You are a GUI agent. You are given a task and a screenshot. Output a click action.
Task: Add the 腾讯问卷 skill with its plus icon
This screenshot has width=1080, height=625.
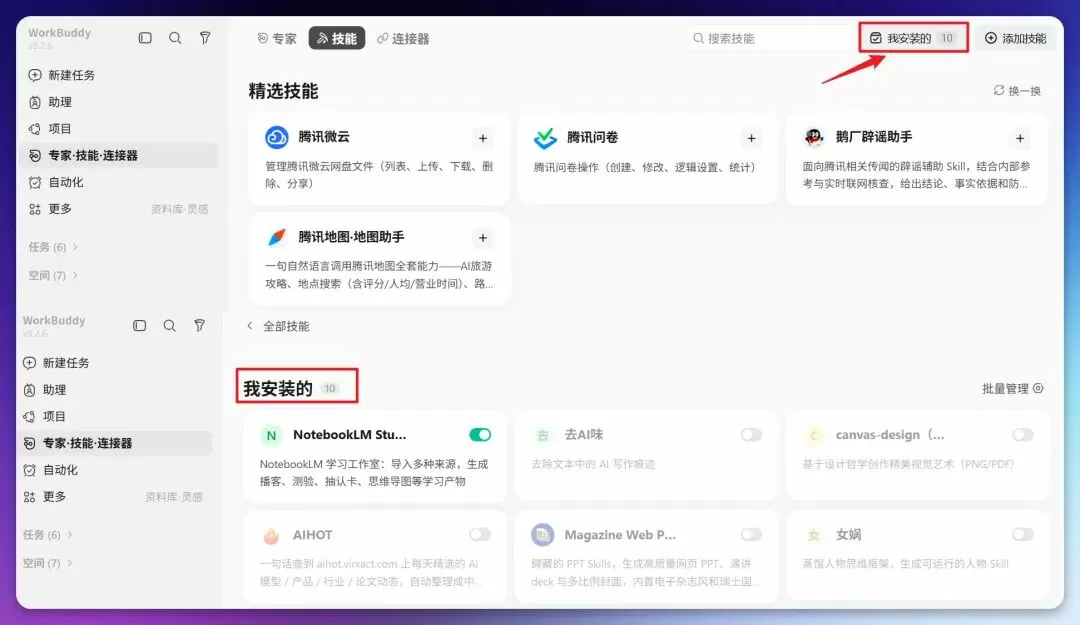751,139
